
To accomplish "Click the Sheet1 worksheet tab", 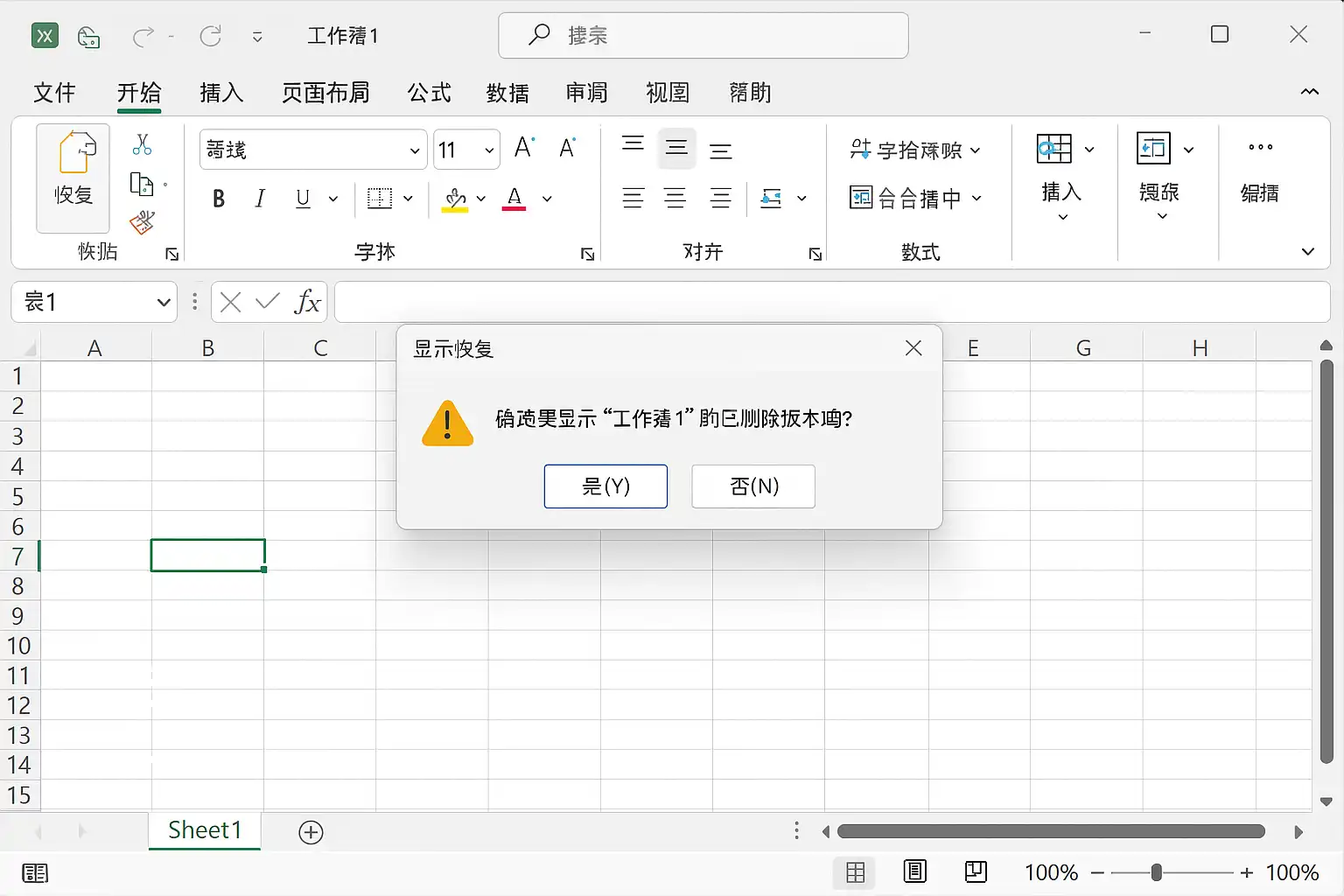I will tap(205, 830).
